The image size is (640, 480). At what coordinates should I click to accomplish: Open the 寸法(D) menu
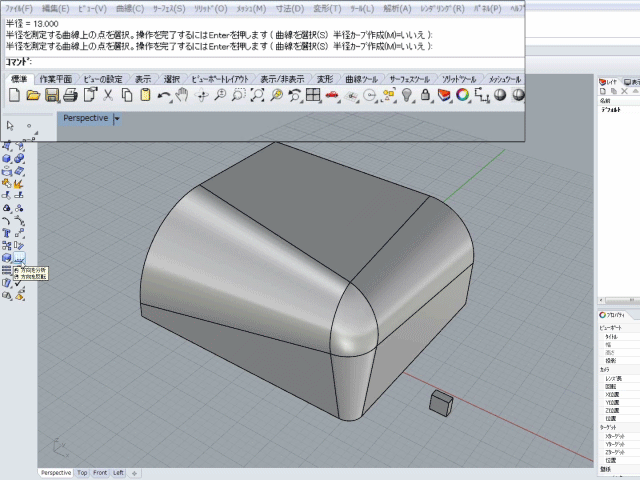coord(290,9)
